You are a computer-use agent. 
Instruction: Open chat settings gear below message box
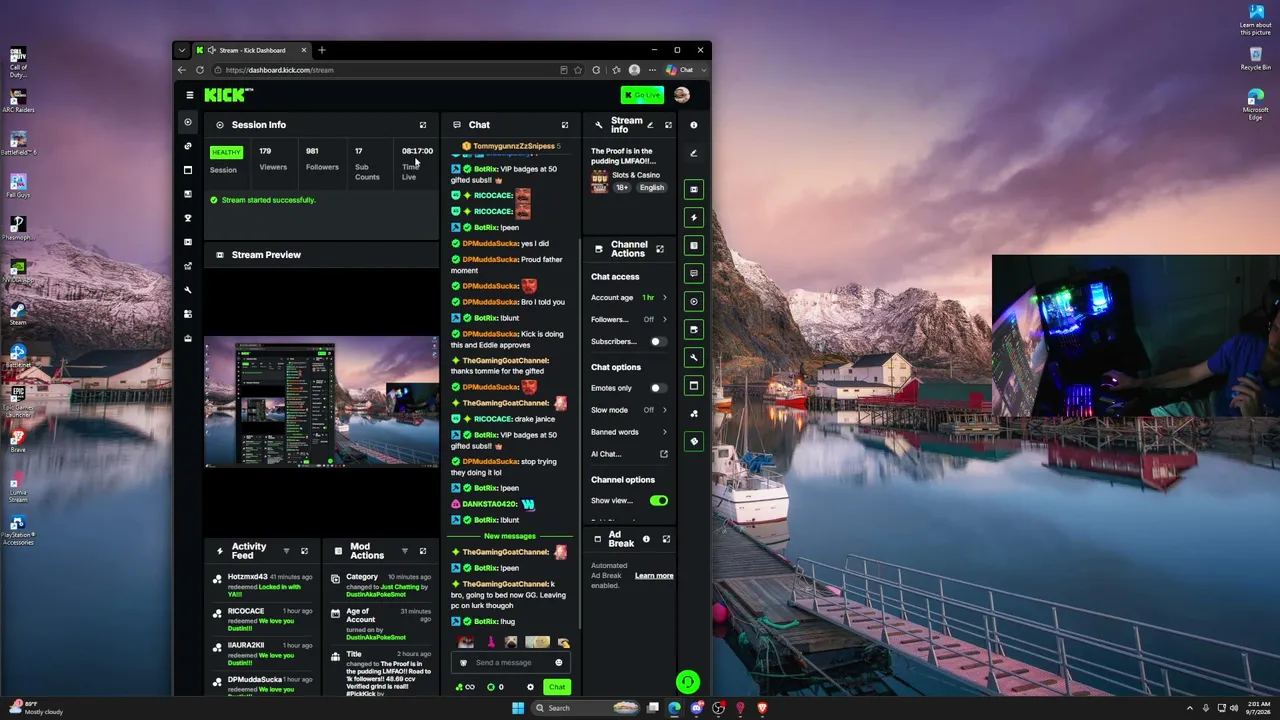(x=530, y=687)
